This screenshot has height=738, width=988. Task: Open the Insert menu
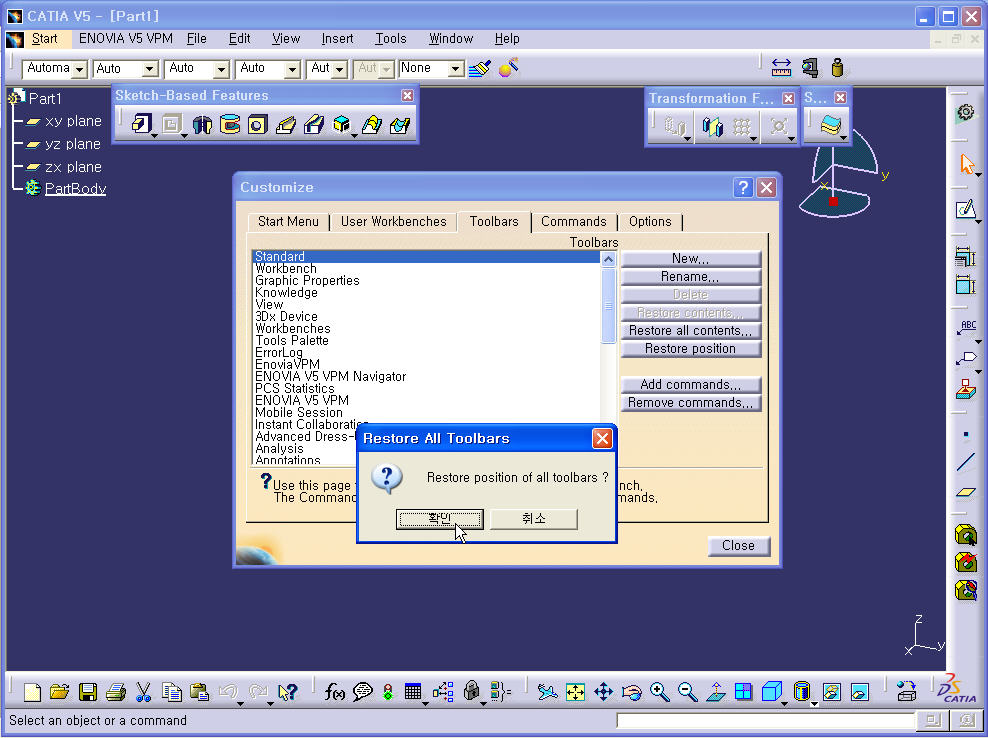click(337, 38)
